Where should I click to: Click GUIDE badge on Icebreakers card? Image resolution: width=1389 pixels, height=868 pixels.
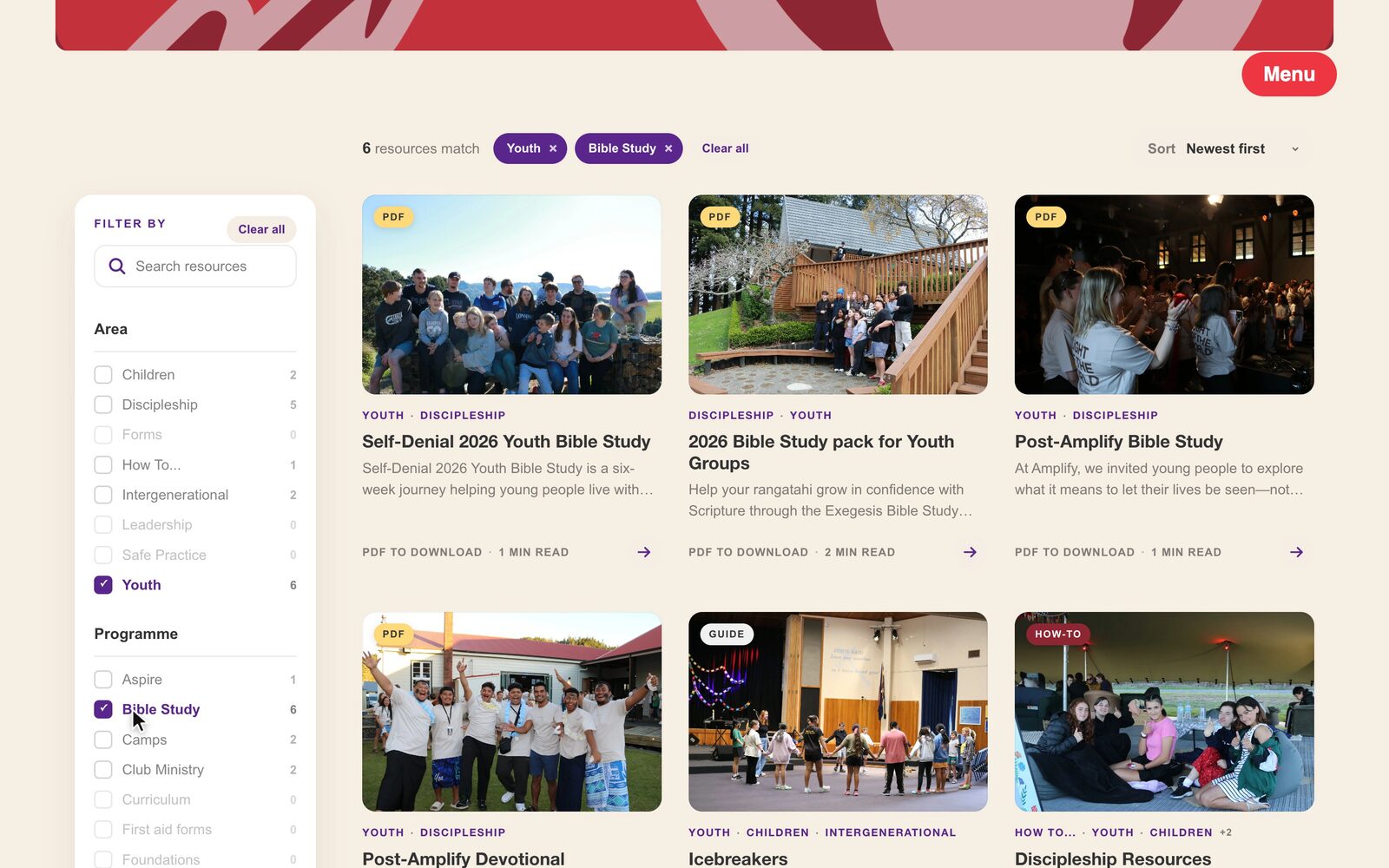[727, 635]
